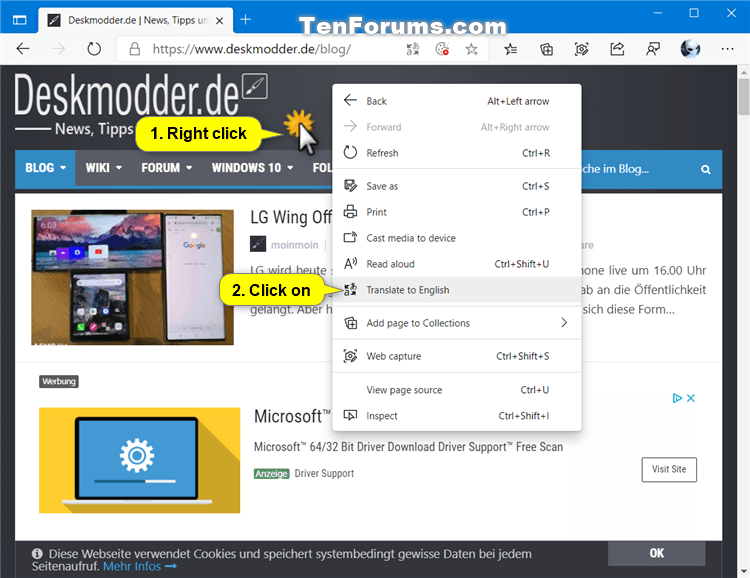
Task: Choose Cast media to device
Action: [457, 238]
